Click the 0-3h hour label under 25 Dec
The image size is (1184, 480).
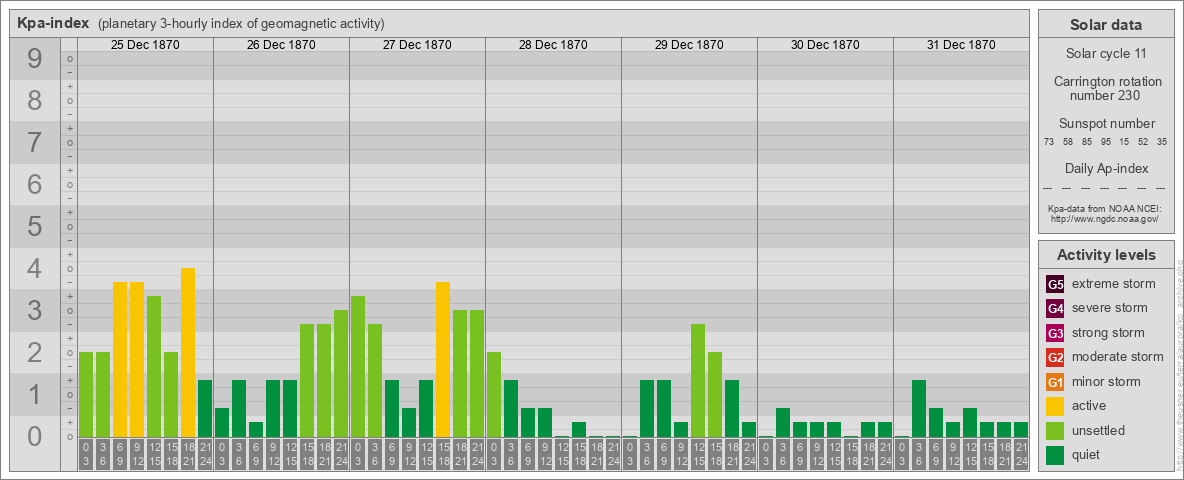(x=86, y=454)
